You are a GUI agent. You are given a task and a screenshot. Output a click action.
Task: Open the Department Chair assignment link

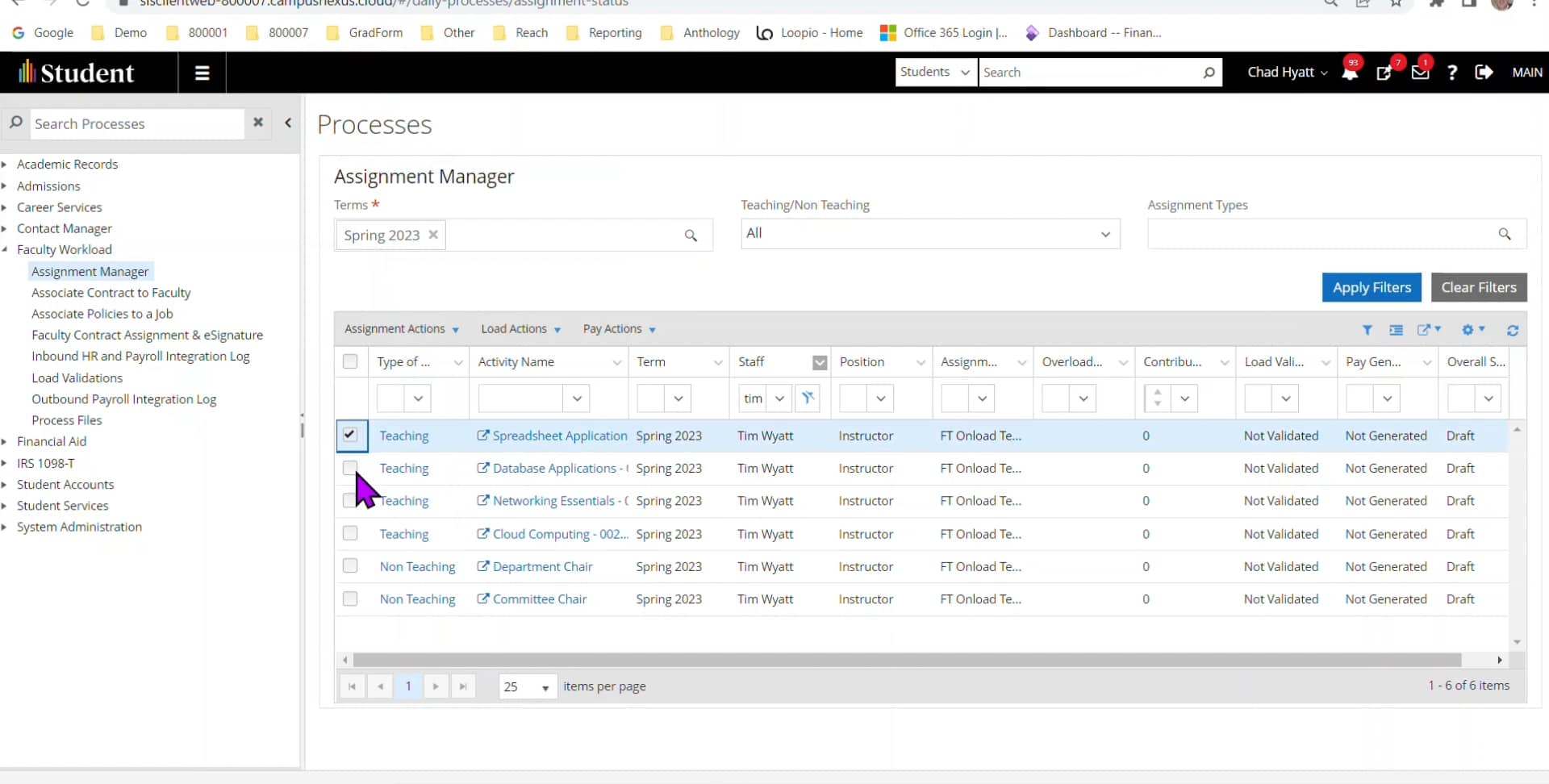pos(542,566)
